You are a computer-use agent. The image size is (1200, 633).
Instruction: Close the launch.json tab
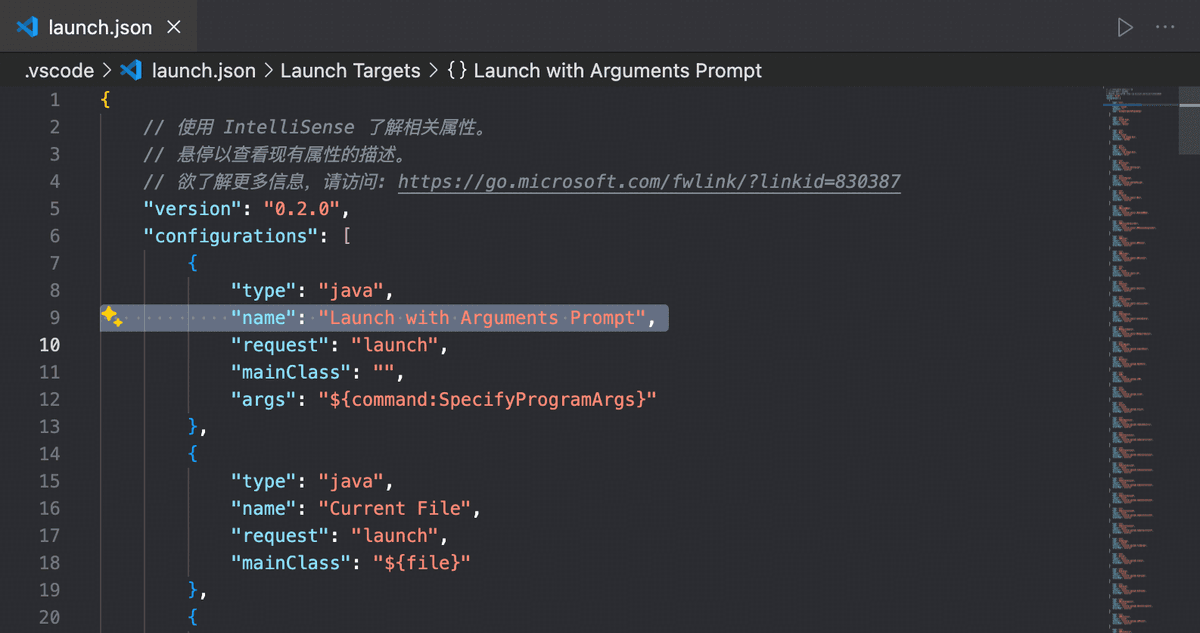[173, 27]
